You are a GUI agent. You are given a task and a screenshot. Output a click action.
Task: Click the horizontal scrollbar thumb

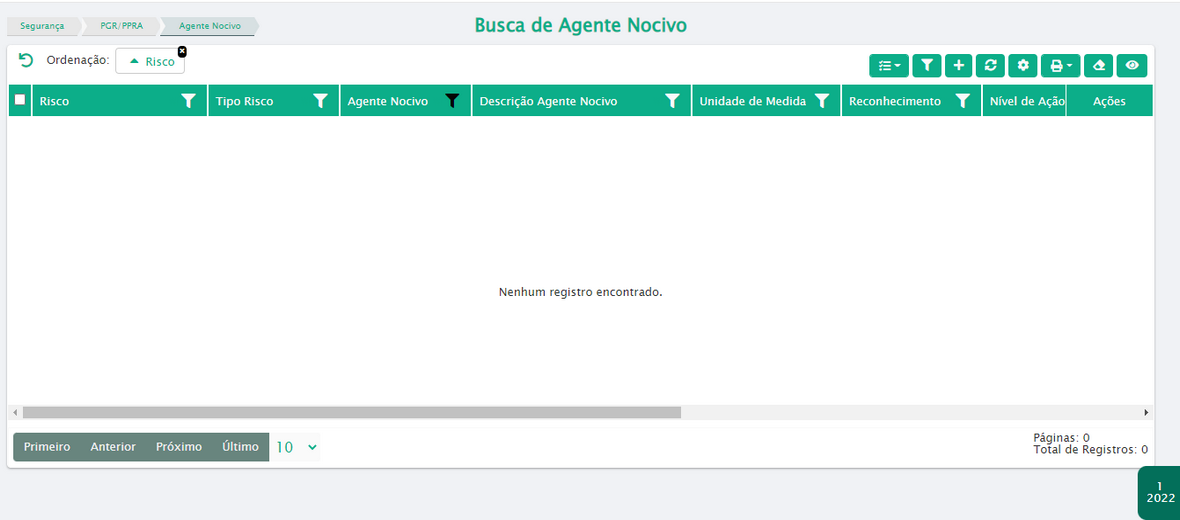[351, 412]
